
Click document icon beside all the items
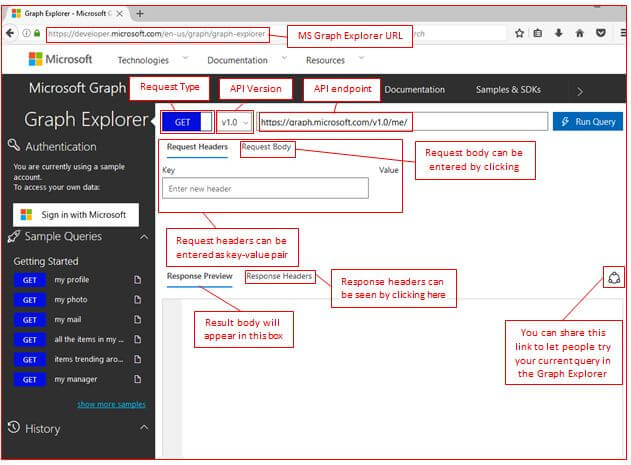(137, 339)
